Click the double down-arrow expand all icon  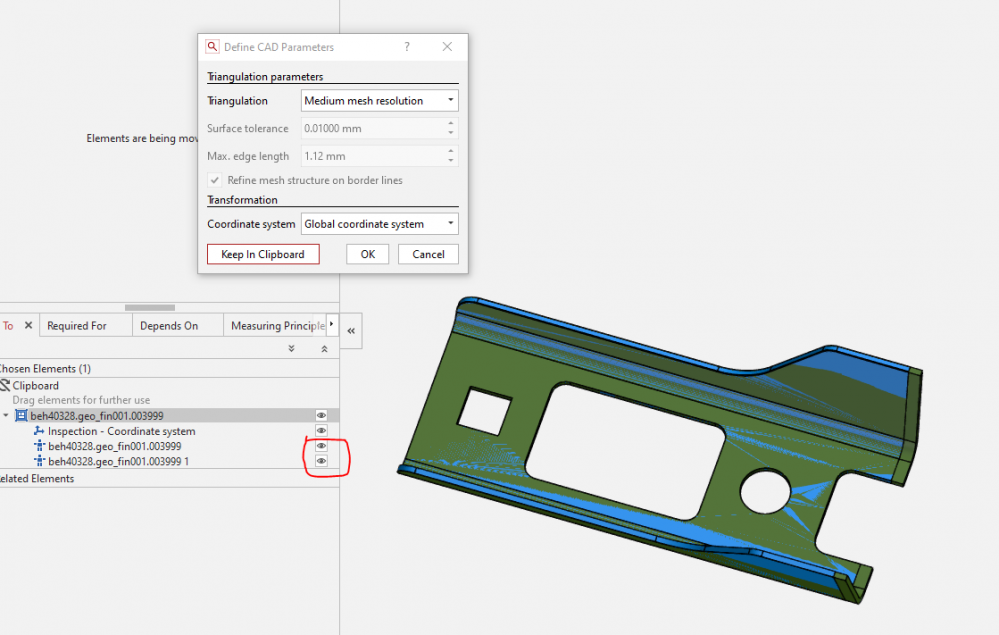click(291, 349)
